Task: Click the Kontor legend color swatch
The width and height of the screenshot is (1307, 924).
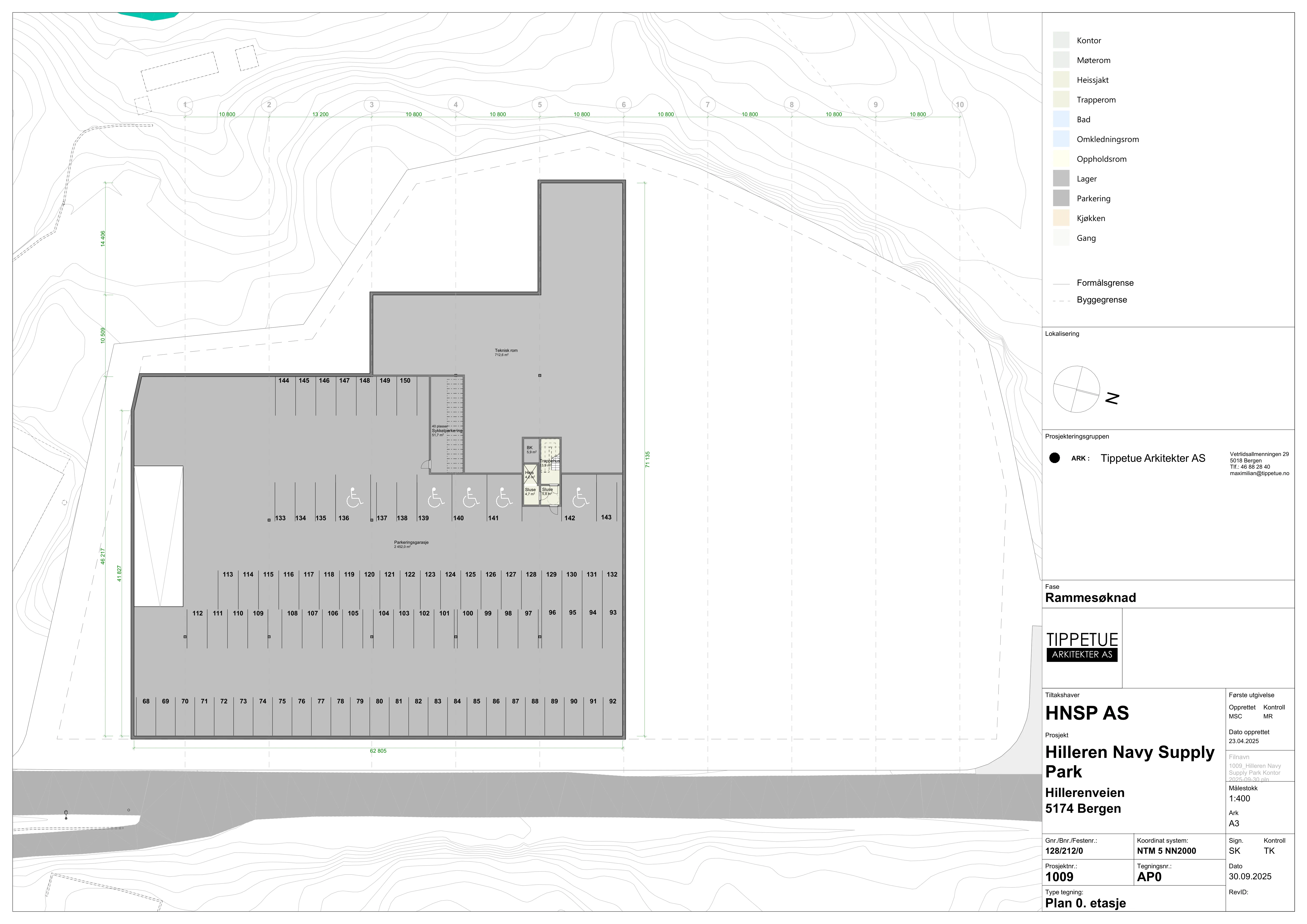Action: (1061, 40)
